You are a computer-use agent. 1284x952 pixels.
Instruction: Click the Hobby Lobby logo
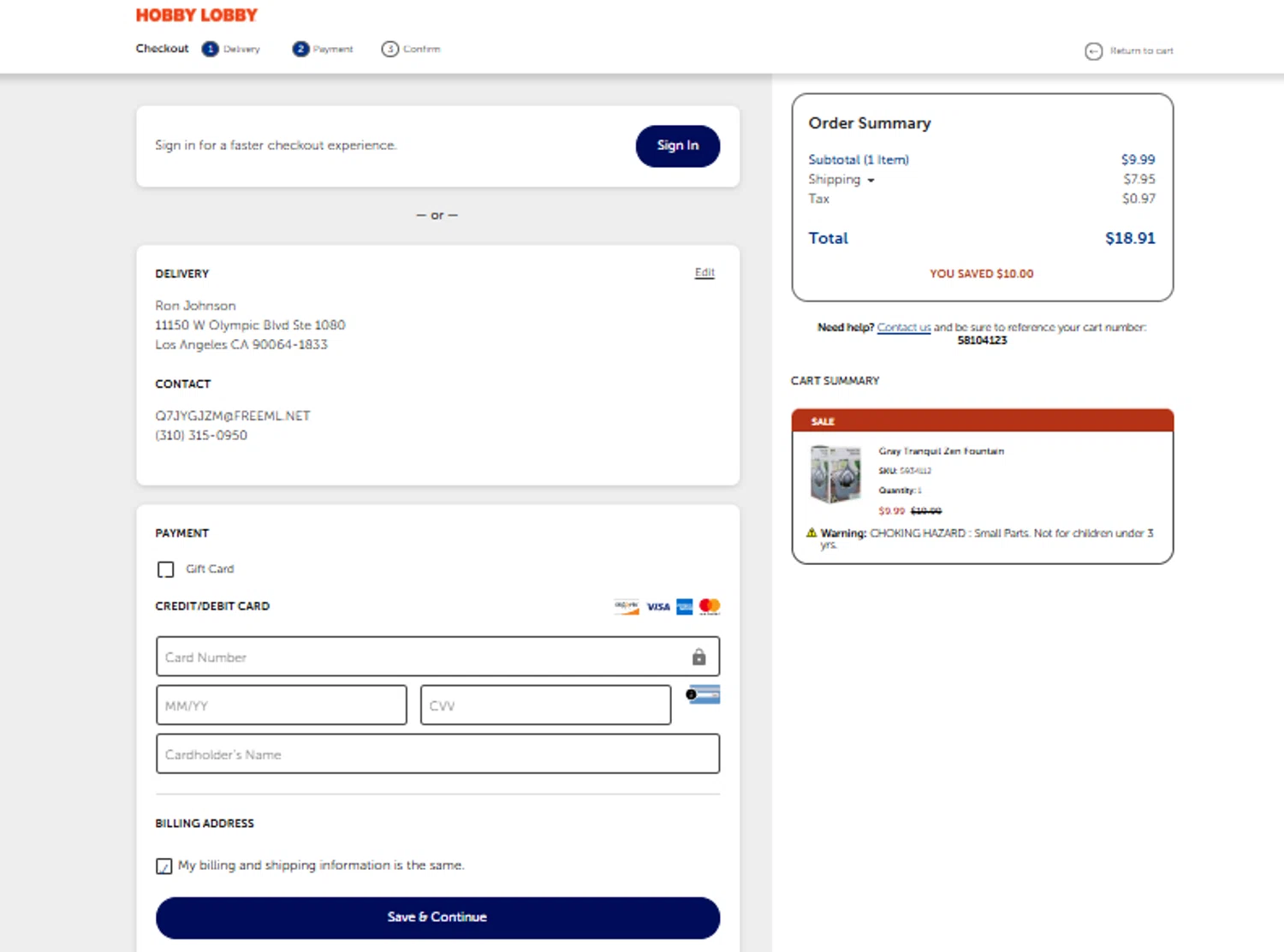196,15
